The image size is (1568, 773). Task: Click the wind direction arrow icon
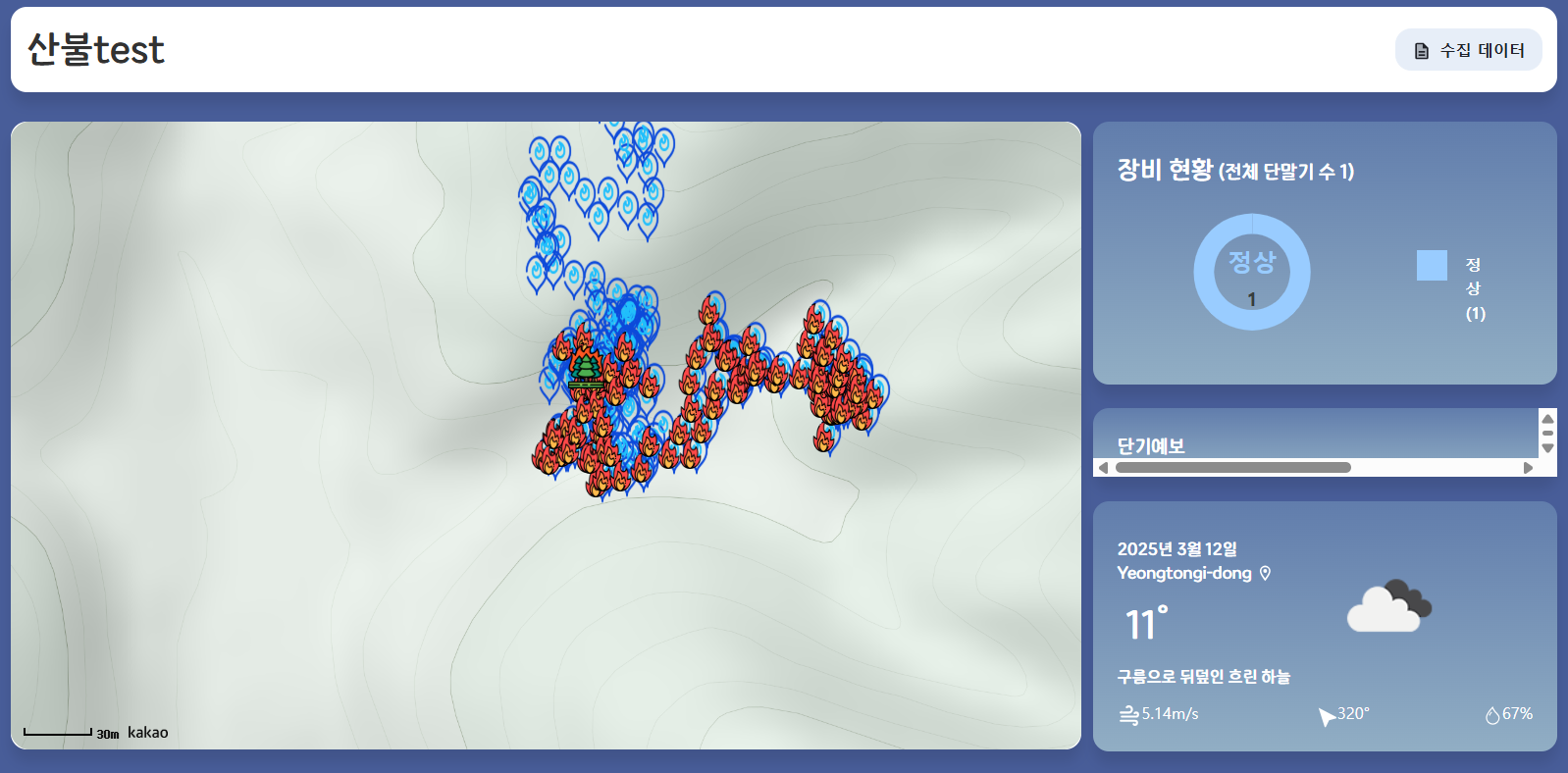[x=1327, y=716]
